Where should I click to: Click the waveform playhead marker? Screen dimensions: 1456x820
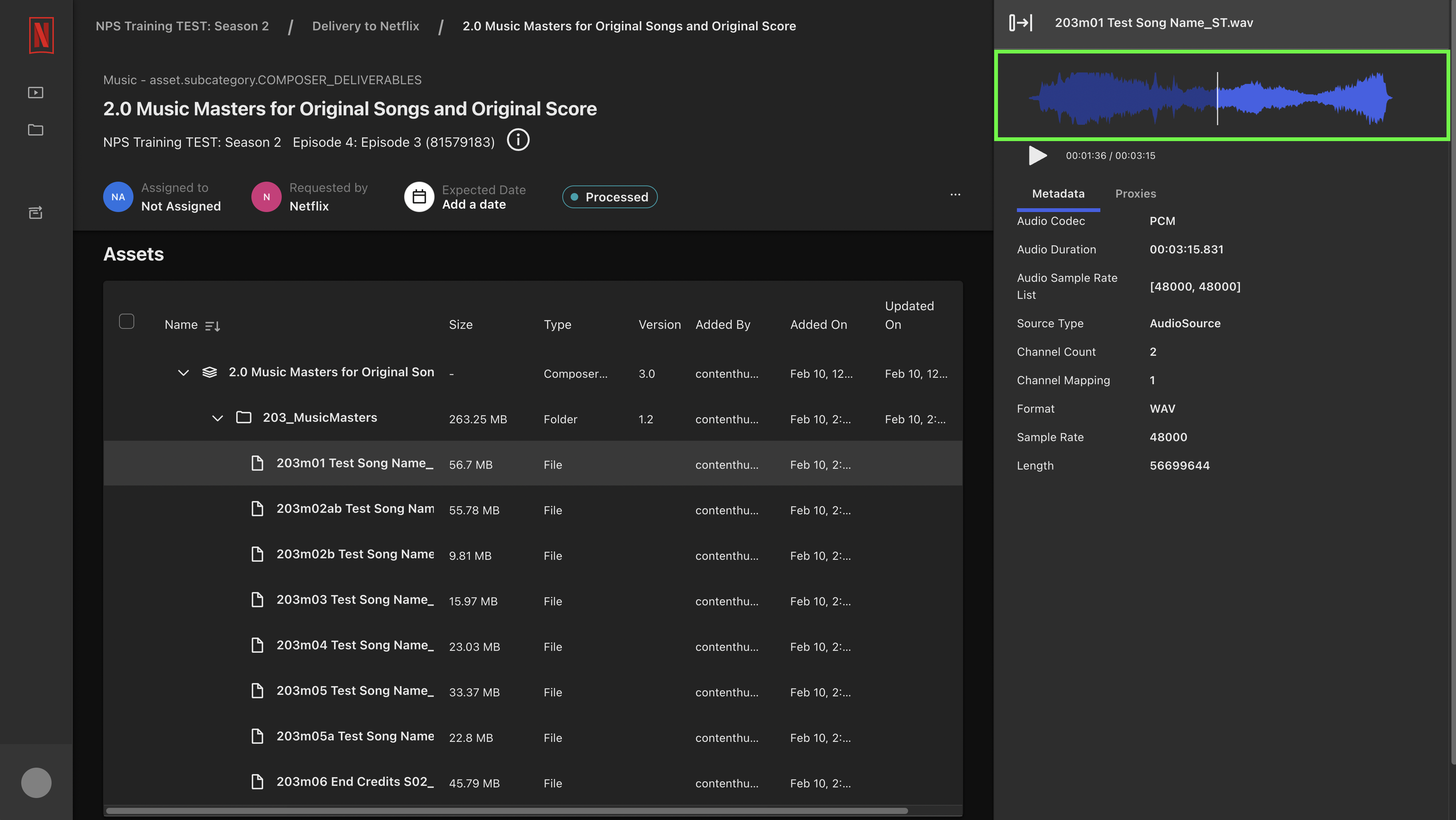[1218, 98]
